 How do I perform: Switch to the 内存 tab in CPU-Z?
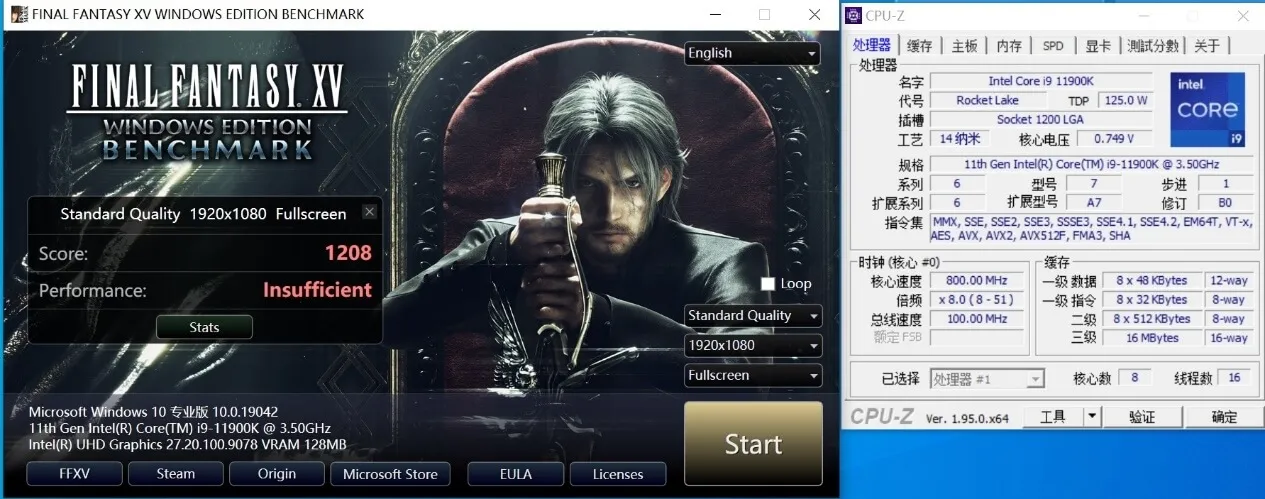(x=1009, y=46)
